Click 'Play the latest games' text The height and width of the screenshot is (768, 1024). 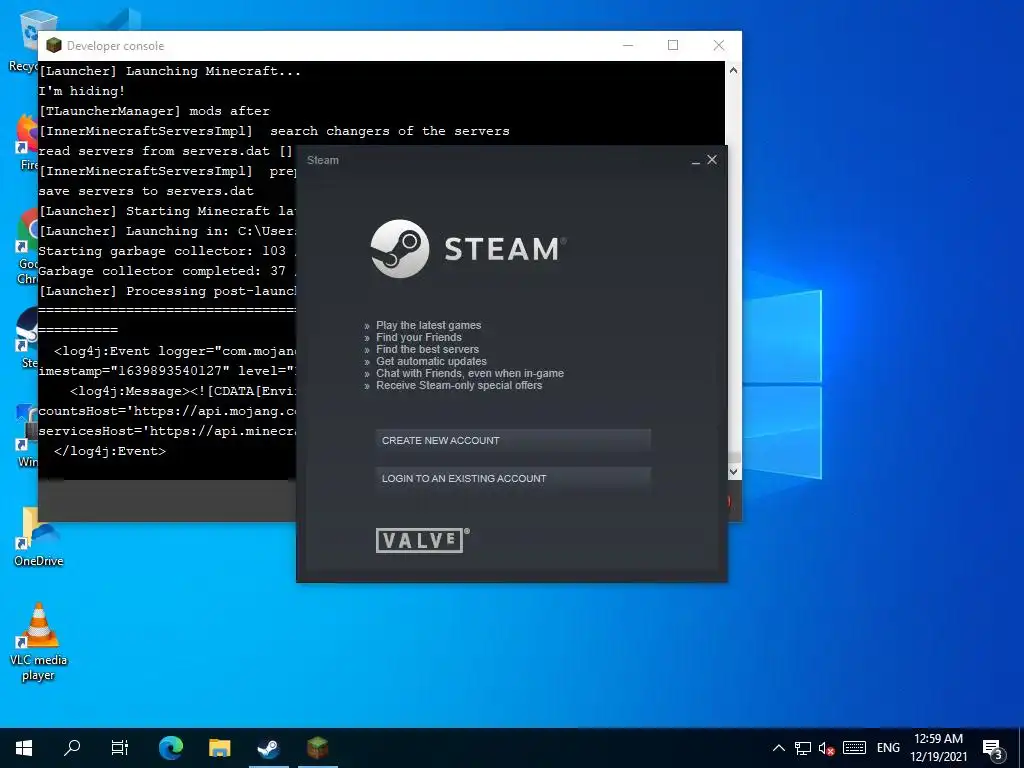[428, 325]
